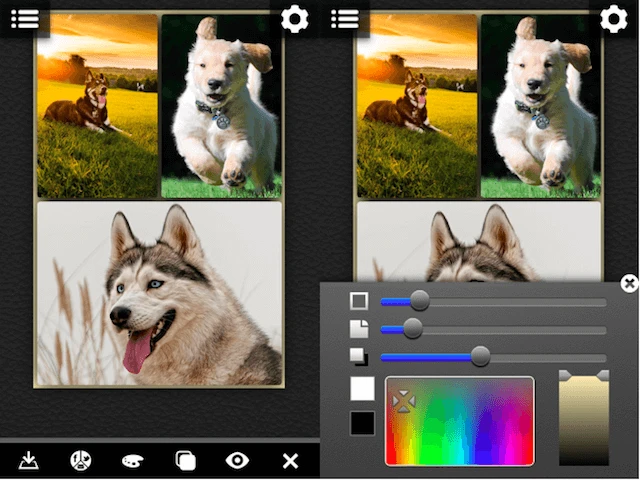Close the bottom toolbar with the X
The image size is (640, 480).
[x=290, y=460]
